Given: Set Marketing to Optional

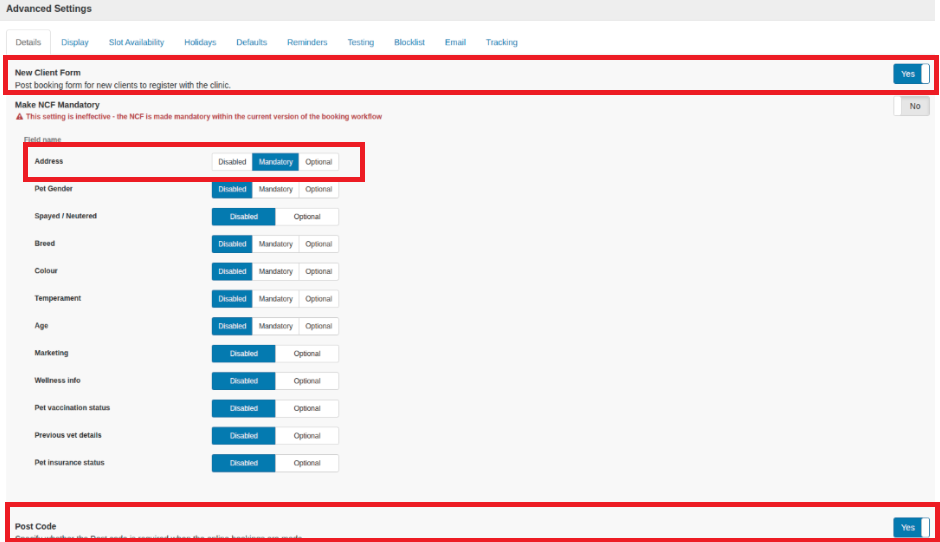Looking at the screenshot, I should [307, 354].
